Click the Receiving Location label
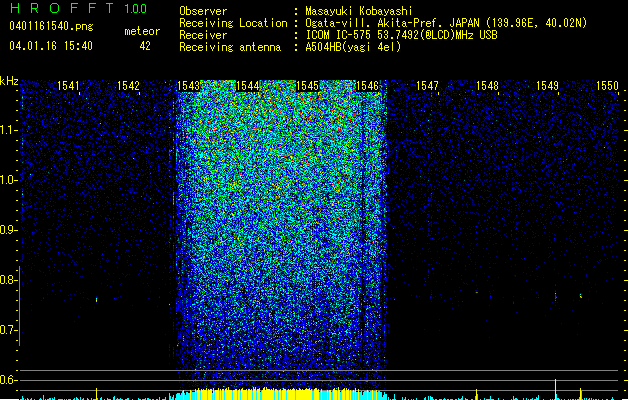Viewport: 629px width, 400px height. click(233, 23)
